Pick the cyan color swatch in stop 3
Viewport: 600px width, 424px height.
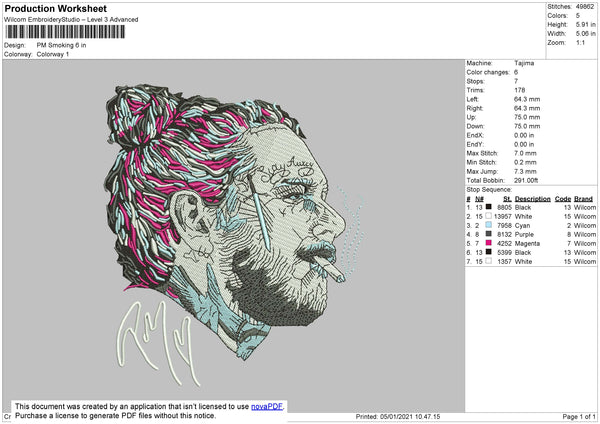point(488,225)
